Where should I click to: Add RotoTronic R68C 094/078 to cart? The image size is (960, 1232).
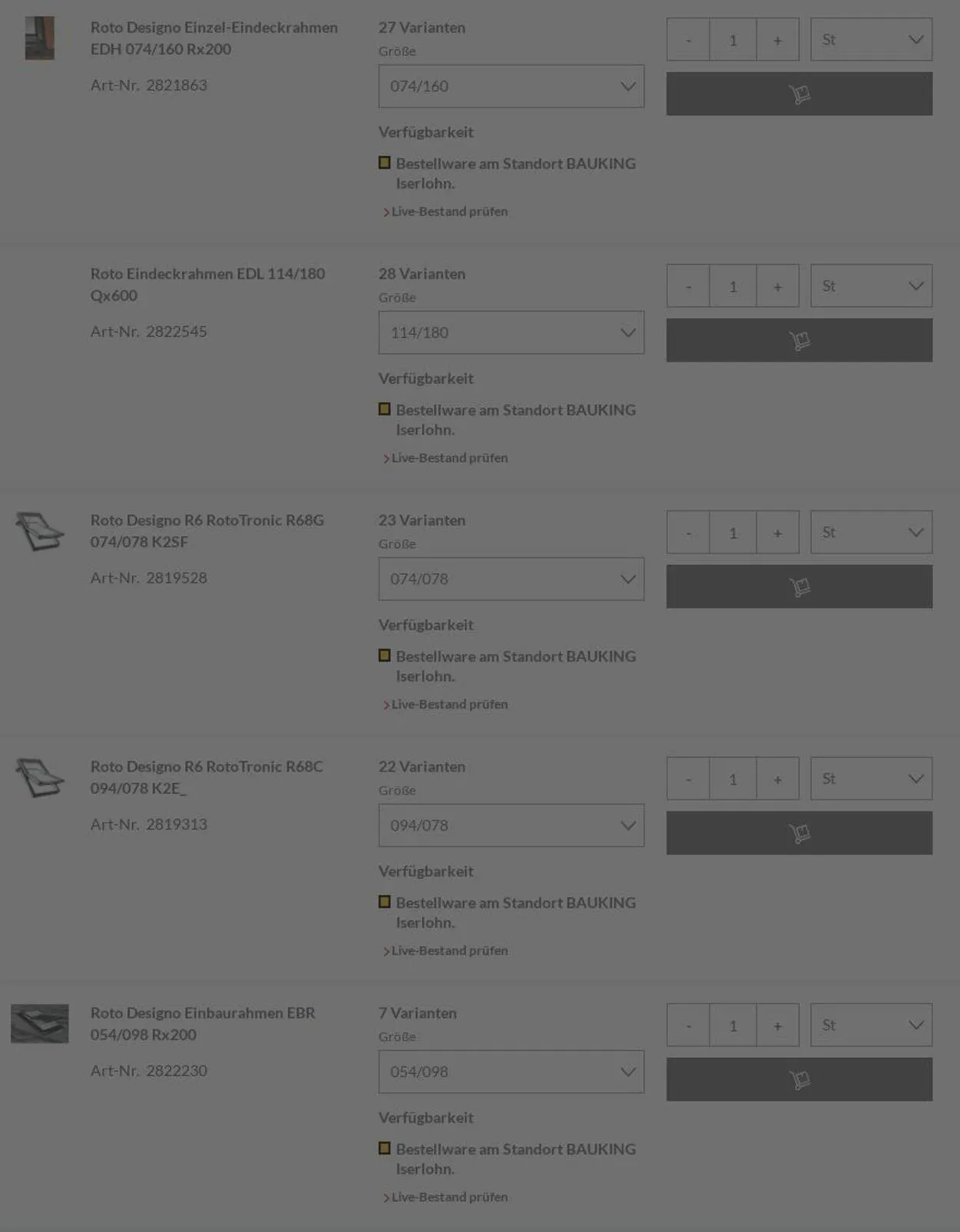tap(799, 833)
